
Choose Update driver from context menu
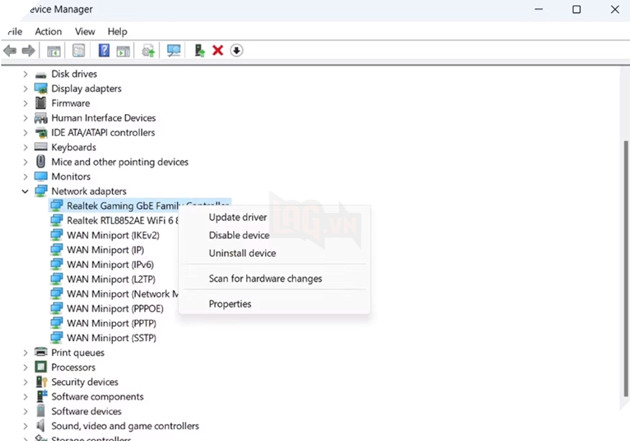(x=274, y=217)
